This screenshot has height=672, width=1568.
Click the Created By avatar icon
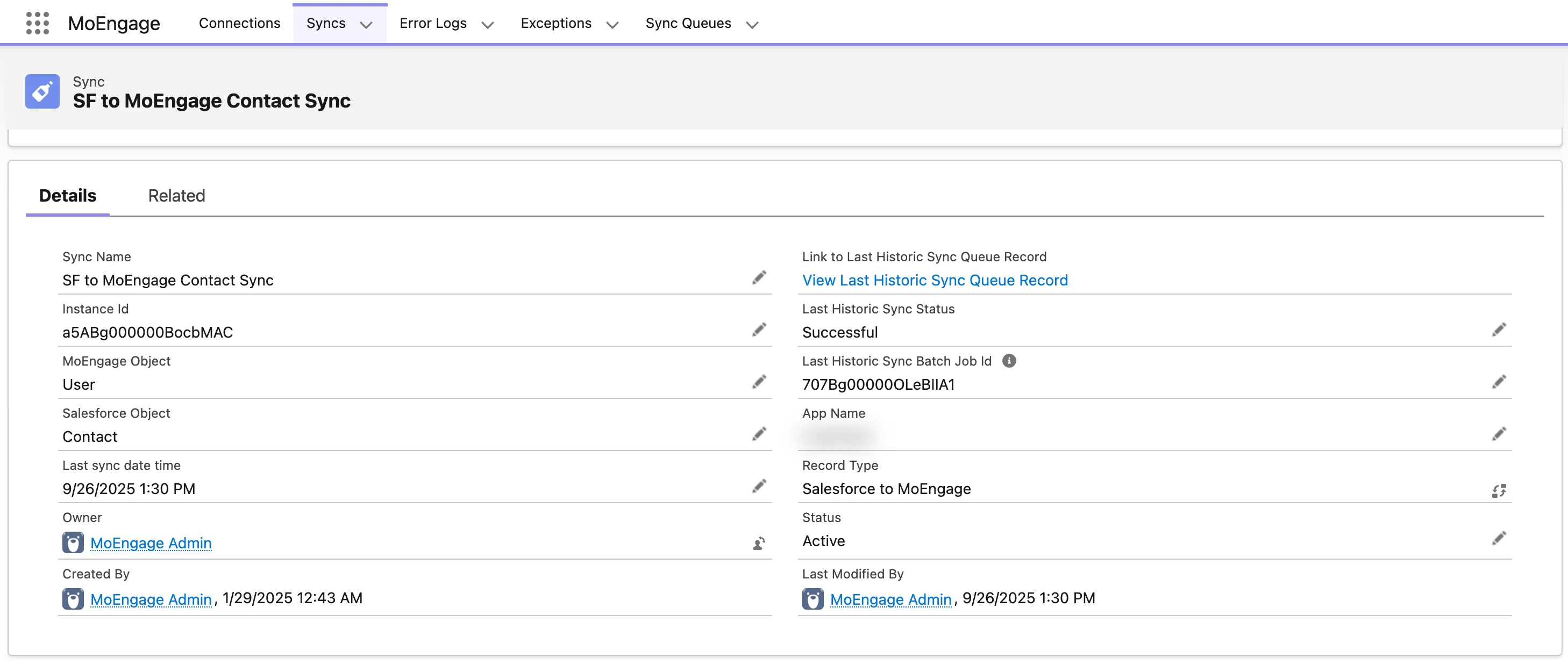tap(73, 599)
